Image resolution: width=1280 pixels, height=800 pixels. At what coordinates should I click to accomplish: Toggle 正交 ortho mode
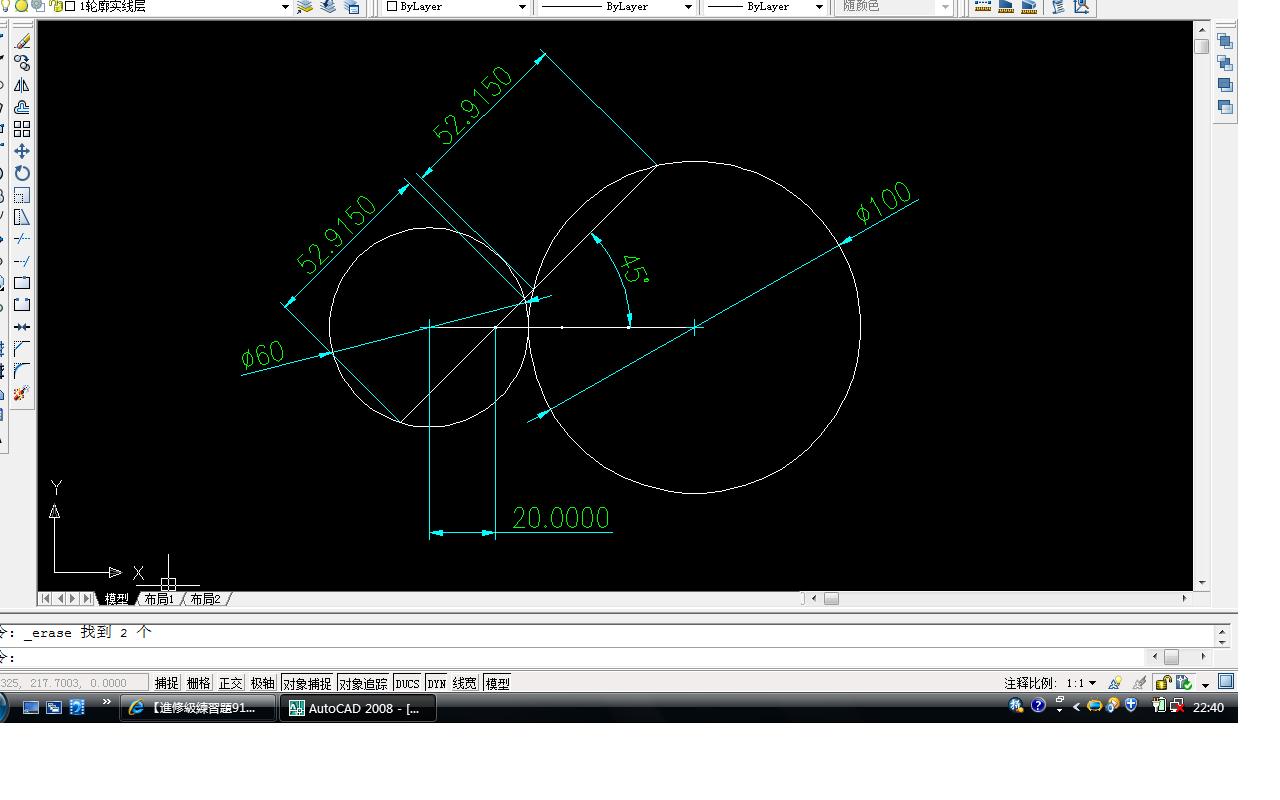tap(231, 683)
